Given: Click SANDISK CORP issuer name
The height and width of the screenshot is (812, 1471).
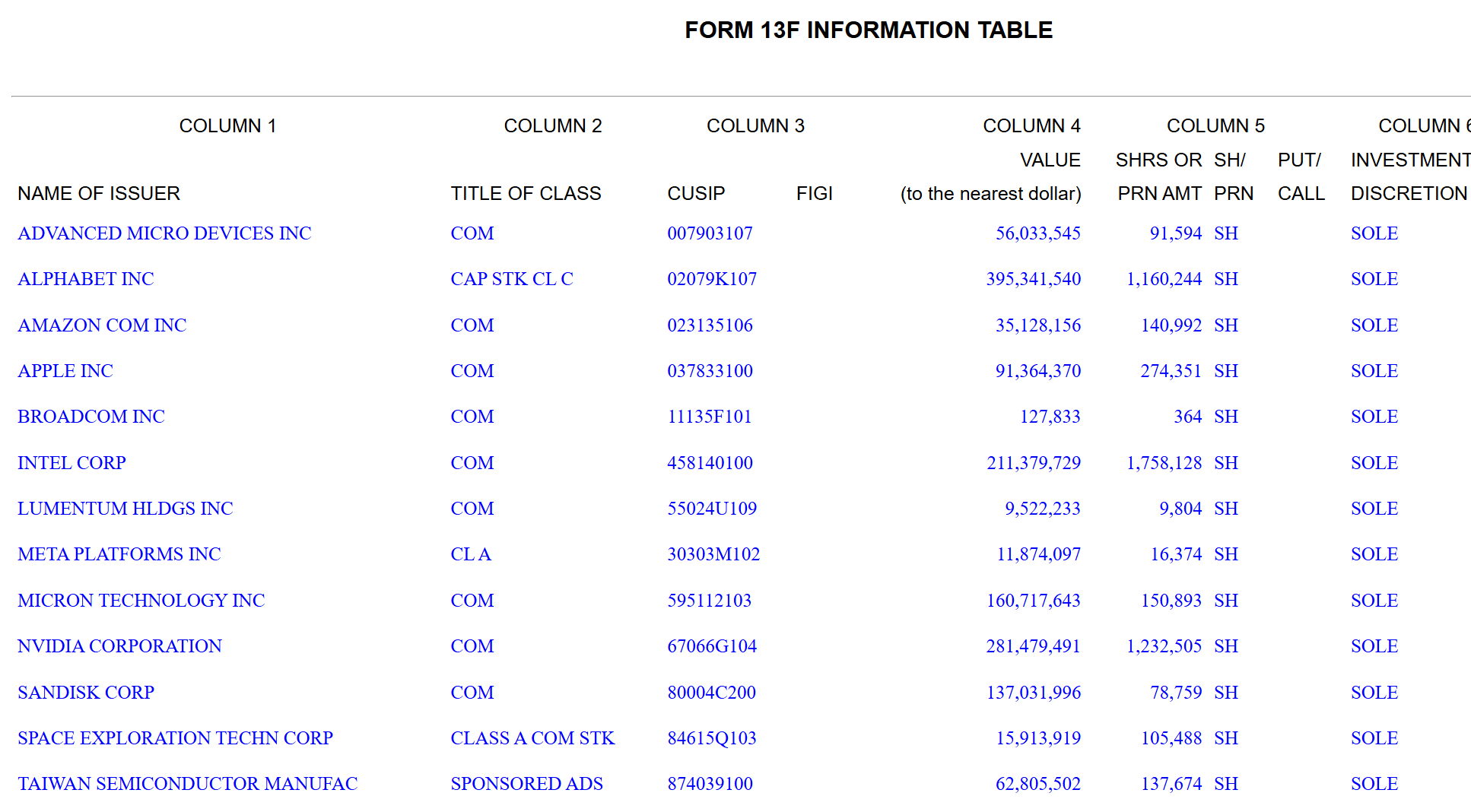Looking at the screenshot, I should (x=86, y=693).
